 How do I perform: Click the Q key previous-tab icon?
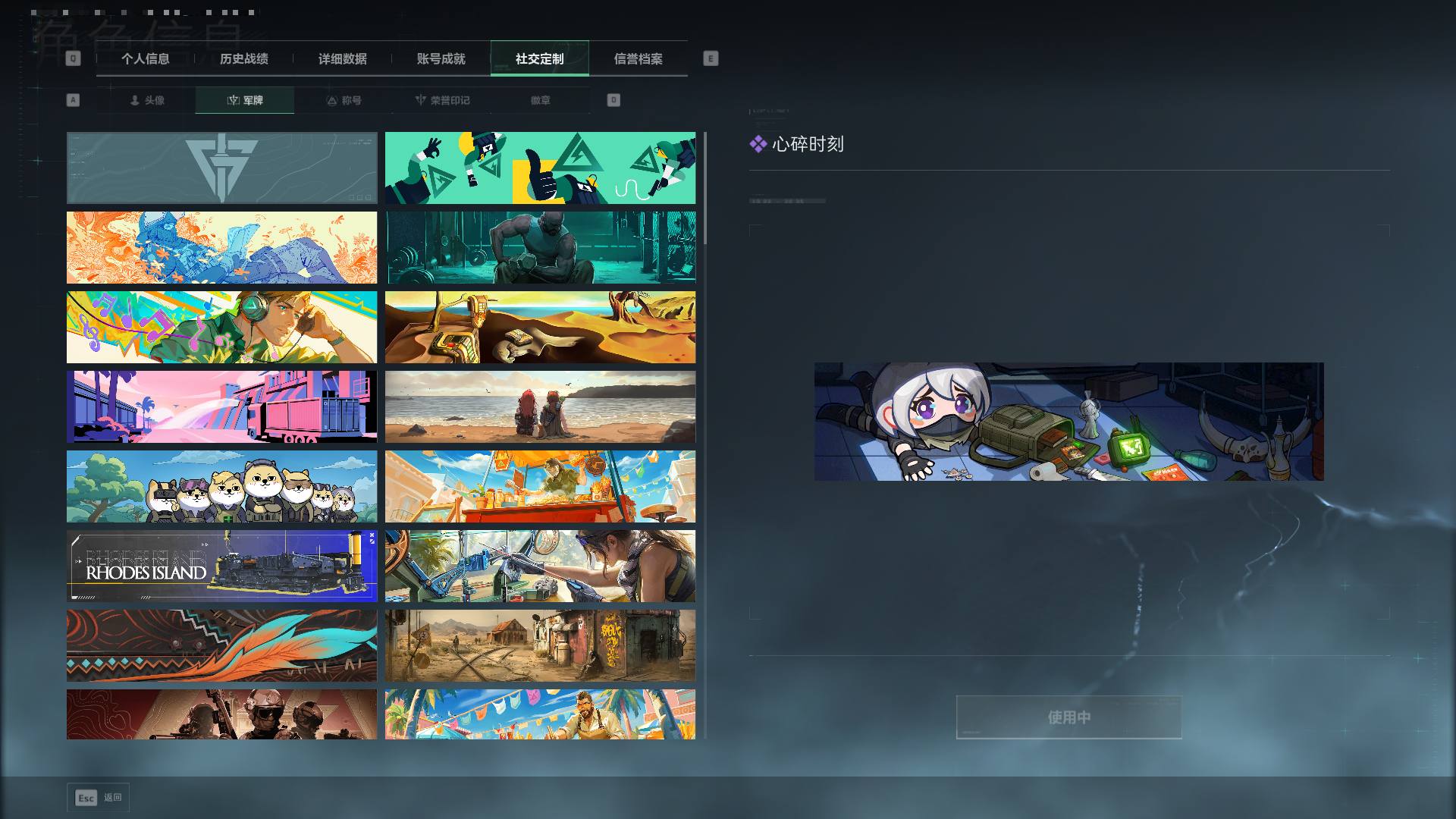pyautogui.click(x=73, y=58)
